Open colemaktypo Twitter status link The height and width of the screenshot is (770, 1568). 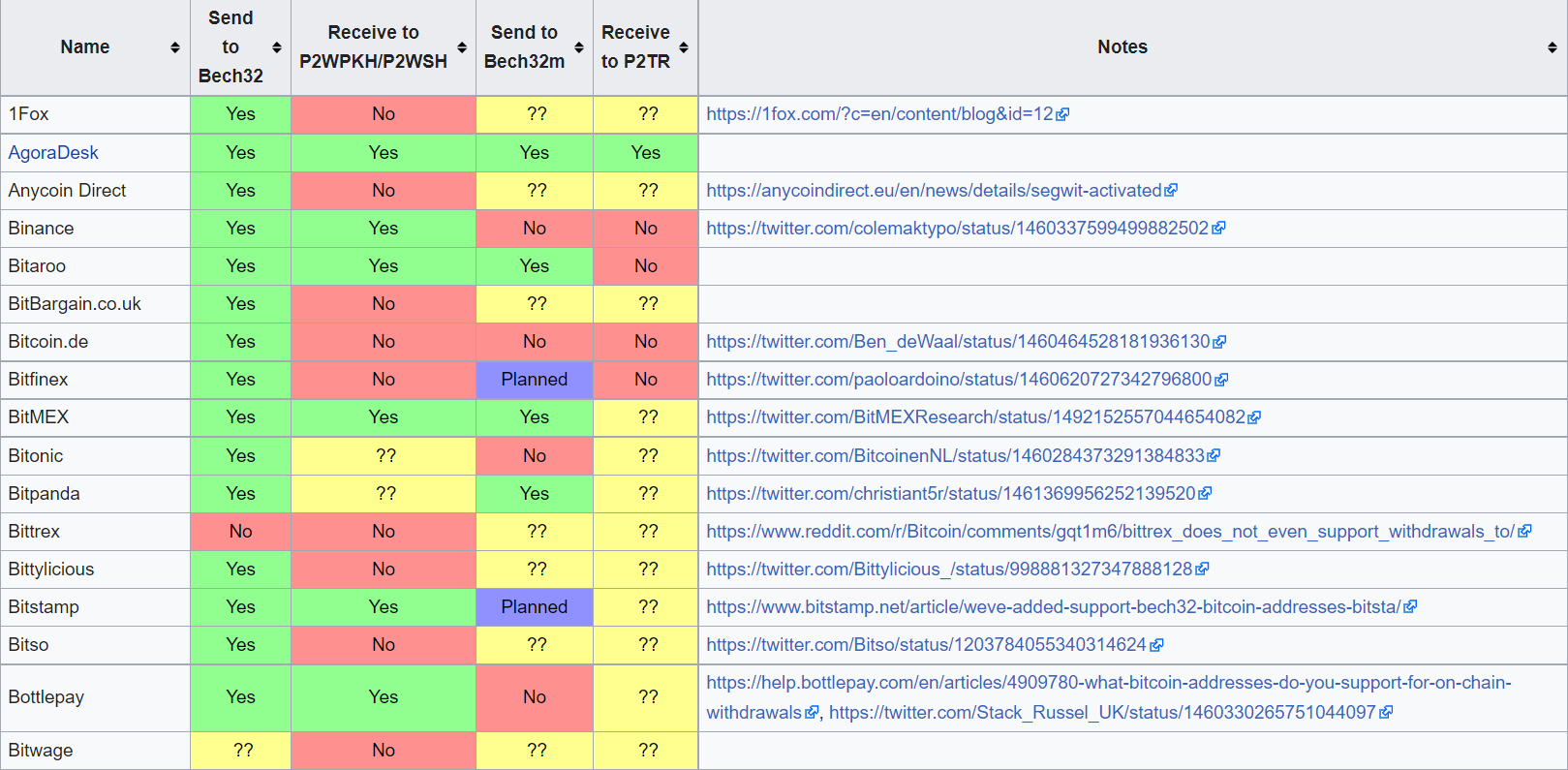pyautogui.click(x=957, y=229)
